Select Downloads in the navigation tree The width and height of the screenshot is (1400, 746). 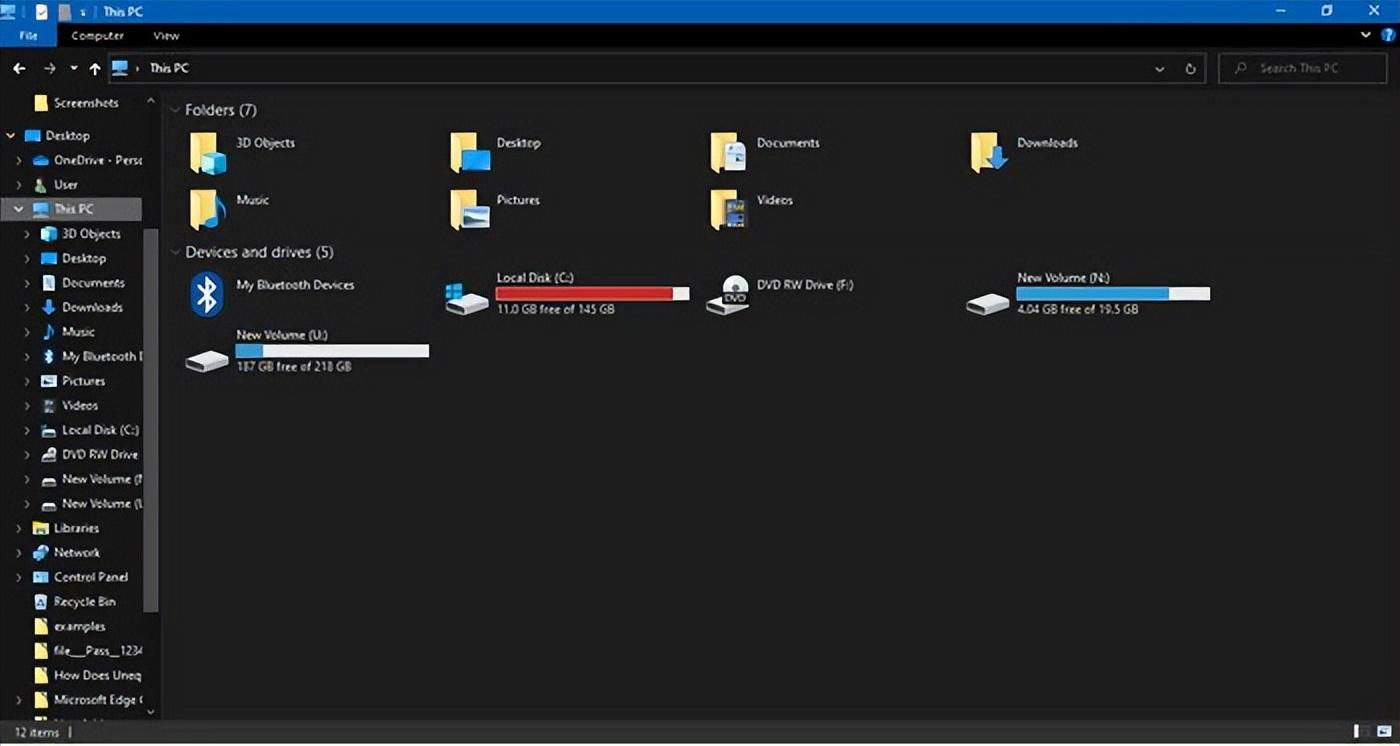pyautogui.click(x=82, y=307)
